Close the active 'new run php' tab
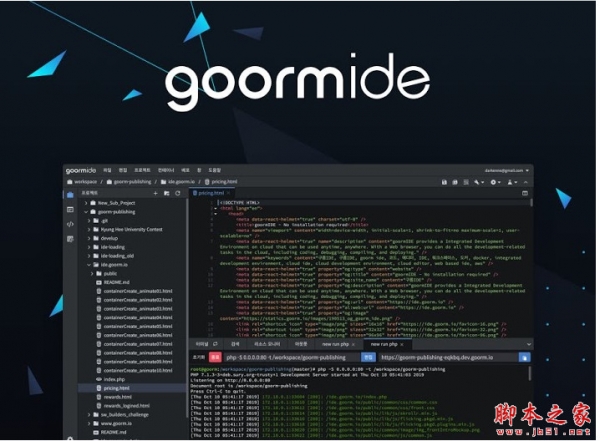This screenshot has height=441, width=600. coord(402,345)
